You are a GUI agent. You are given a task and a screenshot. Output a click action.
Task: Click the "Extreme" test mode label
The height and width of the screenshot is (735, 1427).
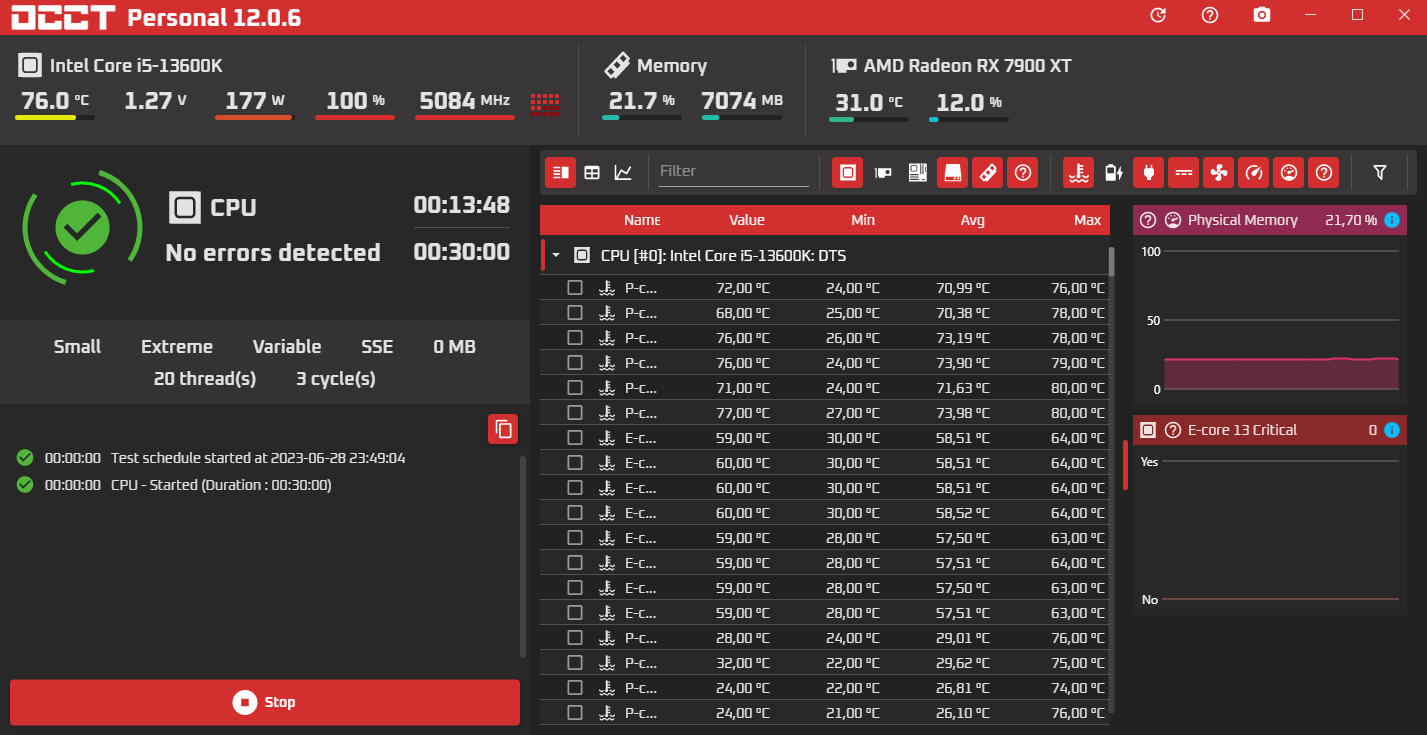pyautogui.click(x=177, y=347)
